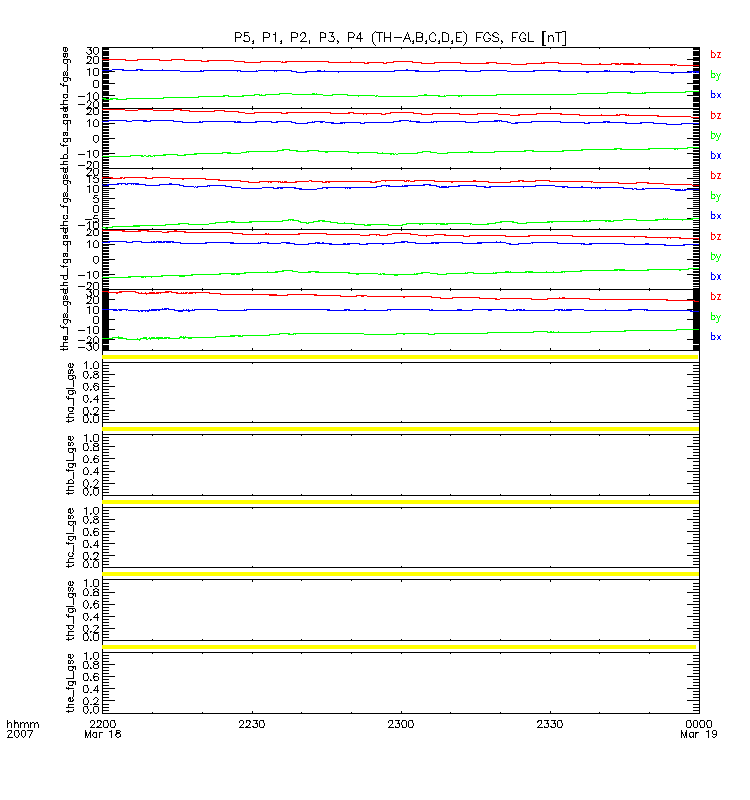Click 'bx' legend label of the_fgs_gse panel

point(715,337)
